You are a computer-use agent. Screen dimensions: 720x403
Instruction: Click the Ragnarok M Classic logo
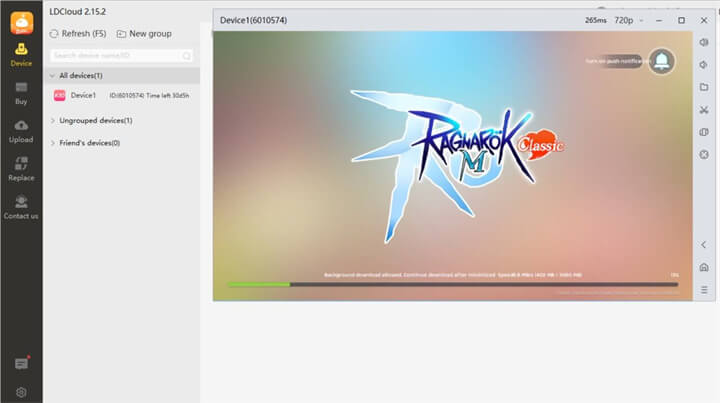[x=457, y=165]
